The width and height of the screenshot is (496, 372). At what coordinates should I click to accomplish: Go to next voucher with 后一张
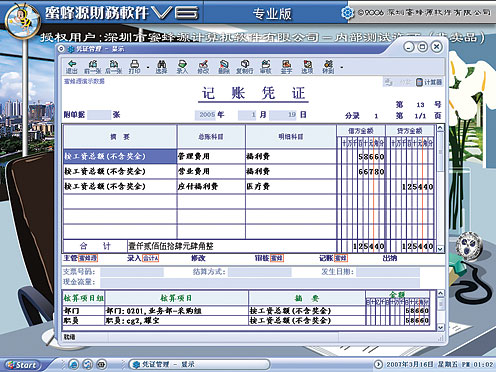114,67
